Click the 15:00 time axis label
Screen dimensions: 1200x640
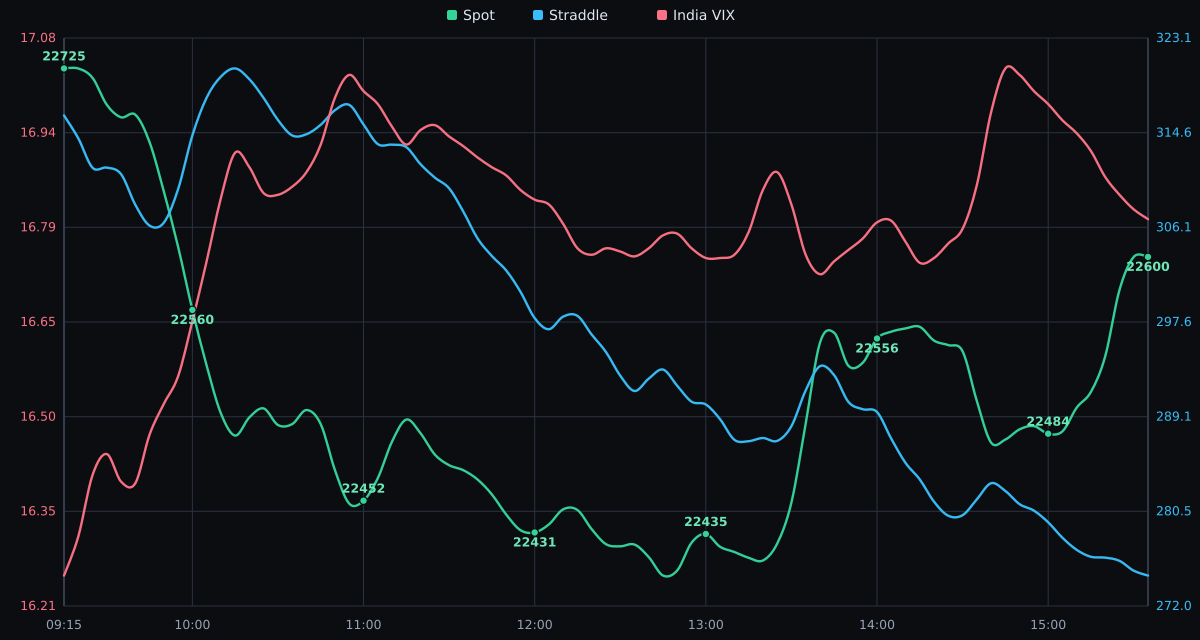(x=1048, y=625)
